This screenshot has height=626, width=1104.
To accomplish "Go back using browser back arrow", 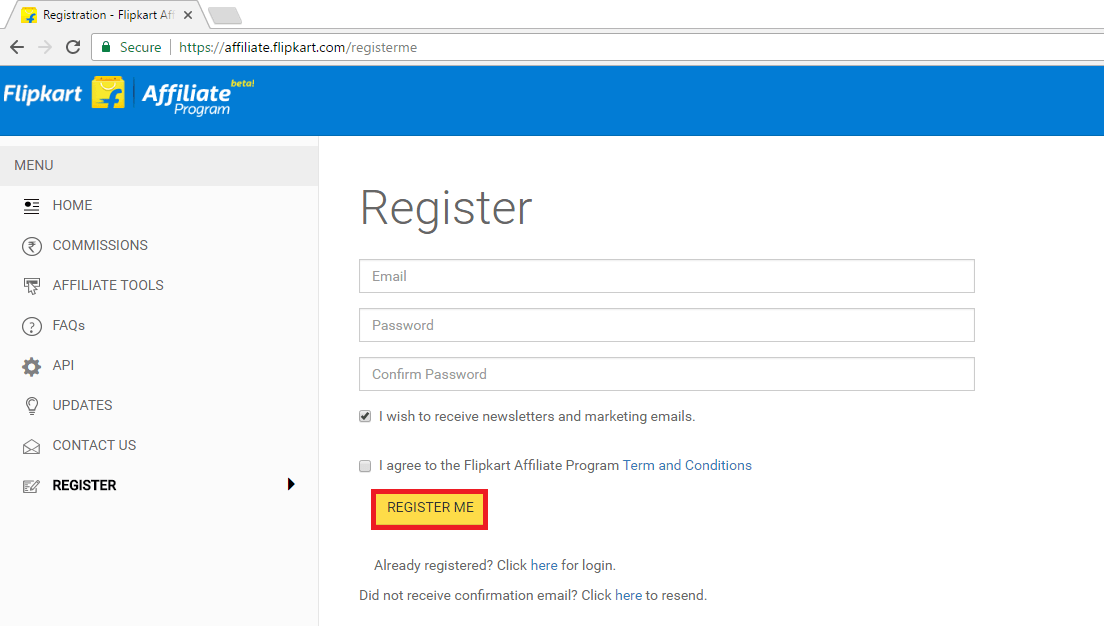I will point(17,47).
